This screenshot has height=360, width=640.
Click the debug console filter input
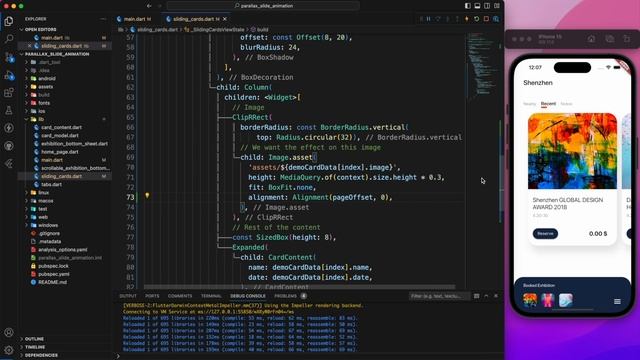tap(439, 296)
